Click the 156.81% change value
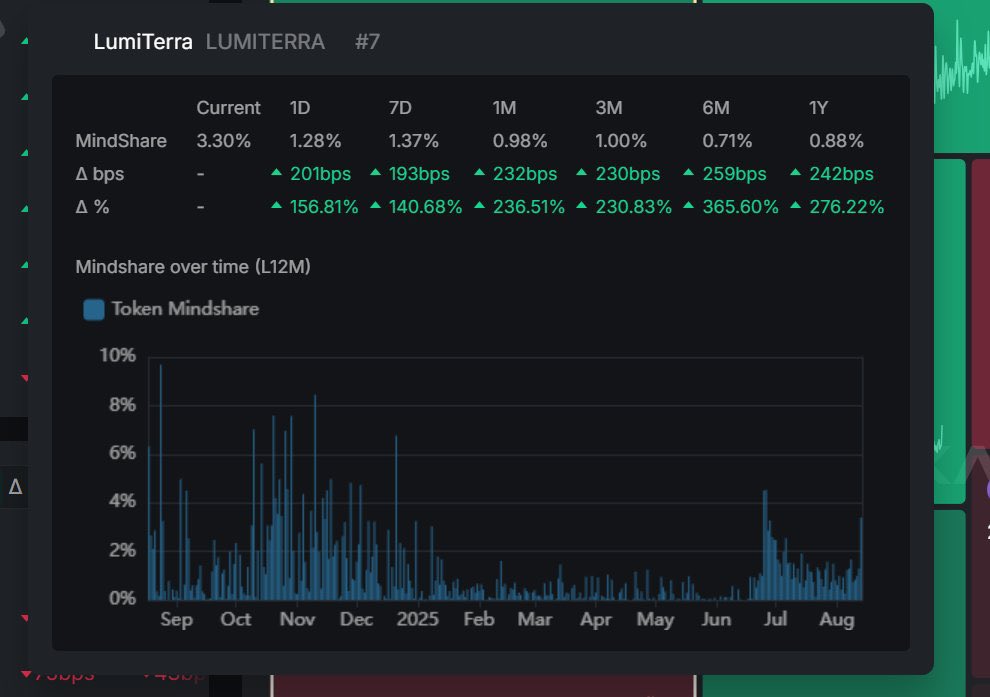This screenshot has width=990, height=697. (324, 206)
